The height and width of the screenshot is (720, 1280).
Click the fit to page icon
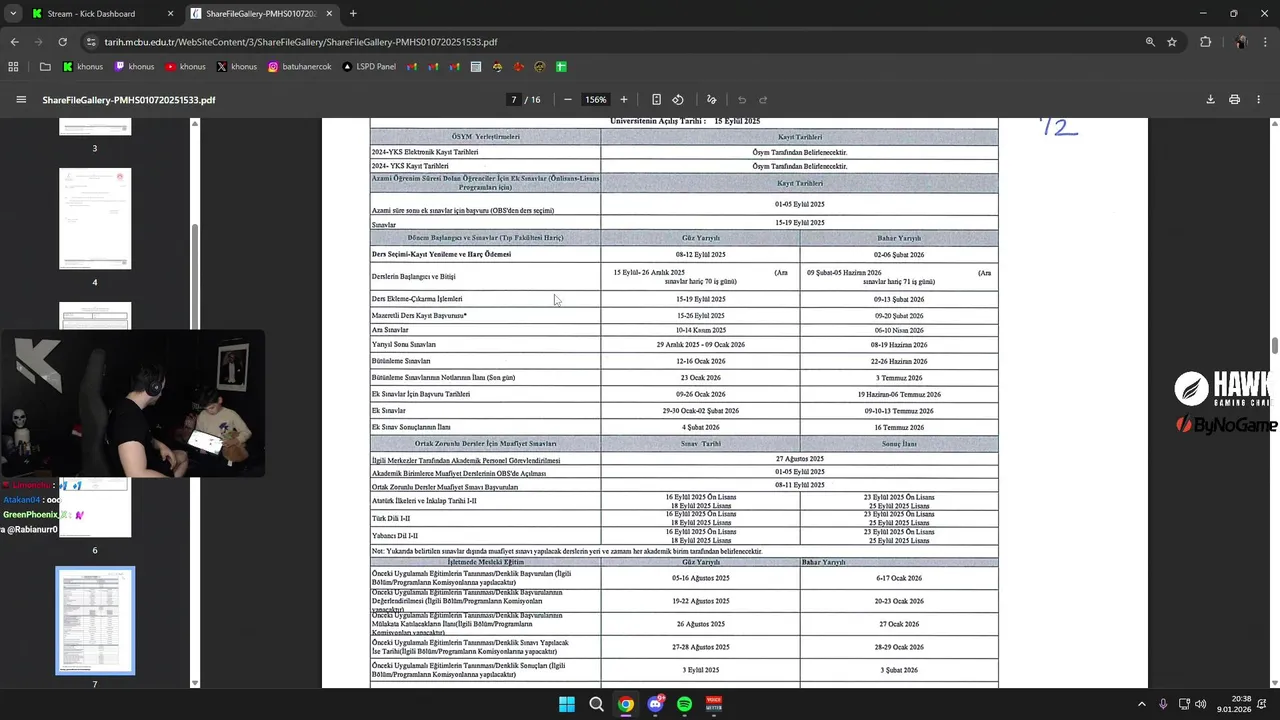[x=656, y=100]
